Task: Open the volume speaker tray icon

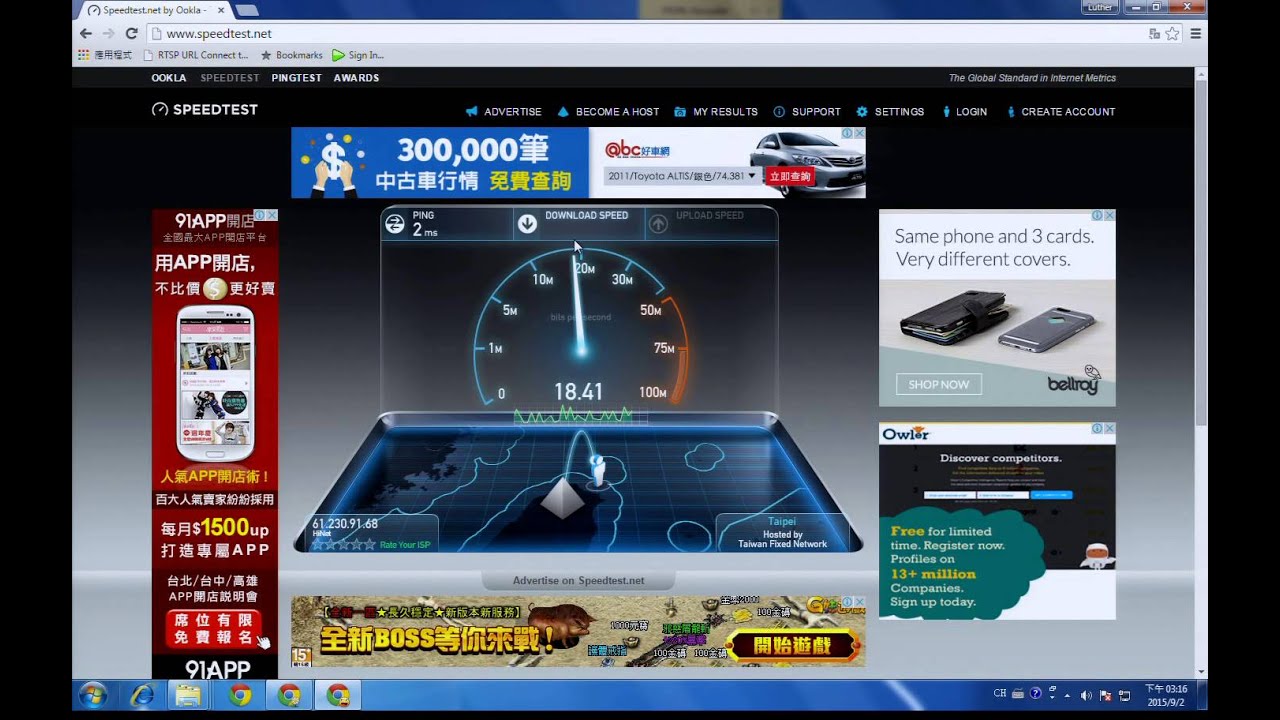Action: [1086, 694]
